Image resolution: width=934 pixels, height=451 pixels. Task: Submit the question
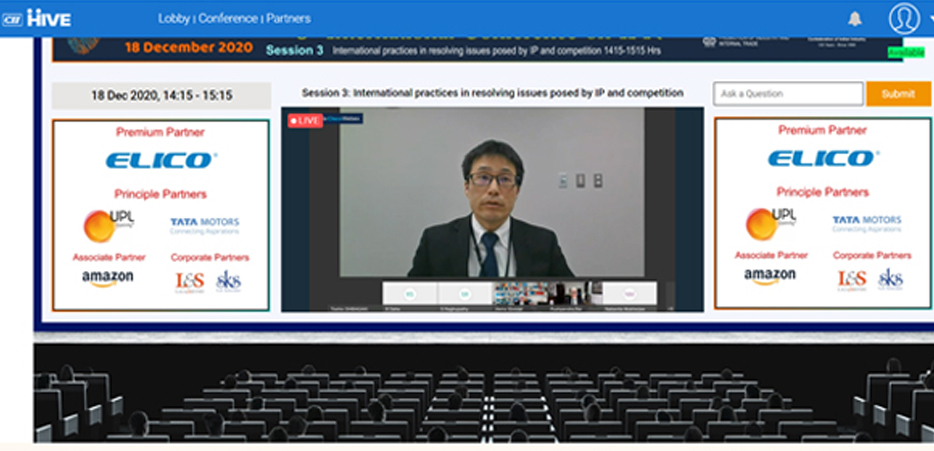(x=898, y=94)
